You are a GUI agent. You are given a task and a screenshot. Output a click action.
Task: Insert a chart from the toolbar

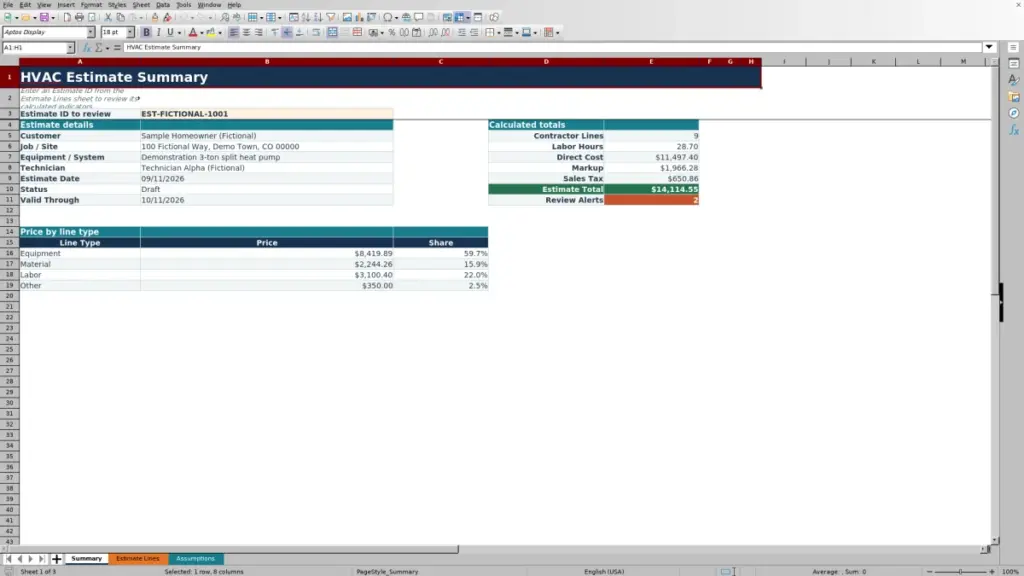(x=359, y=18)
